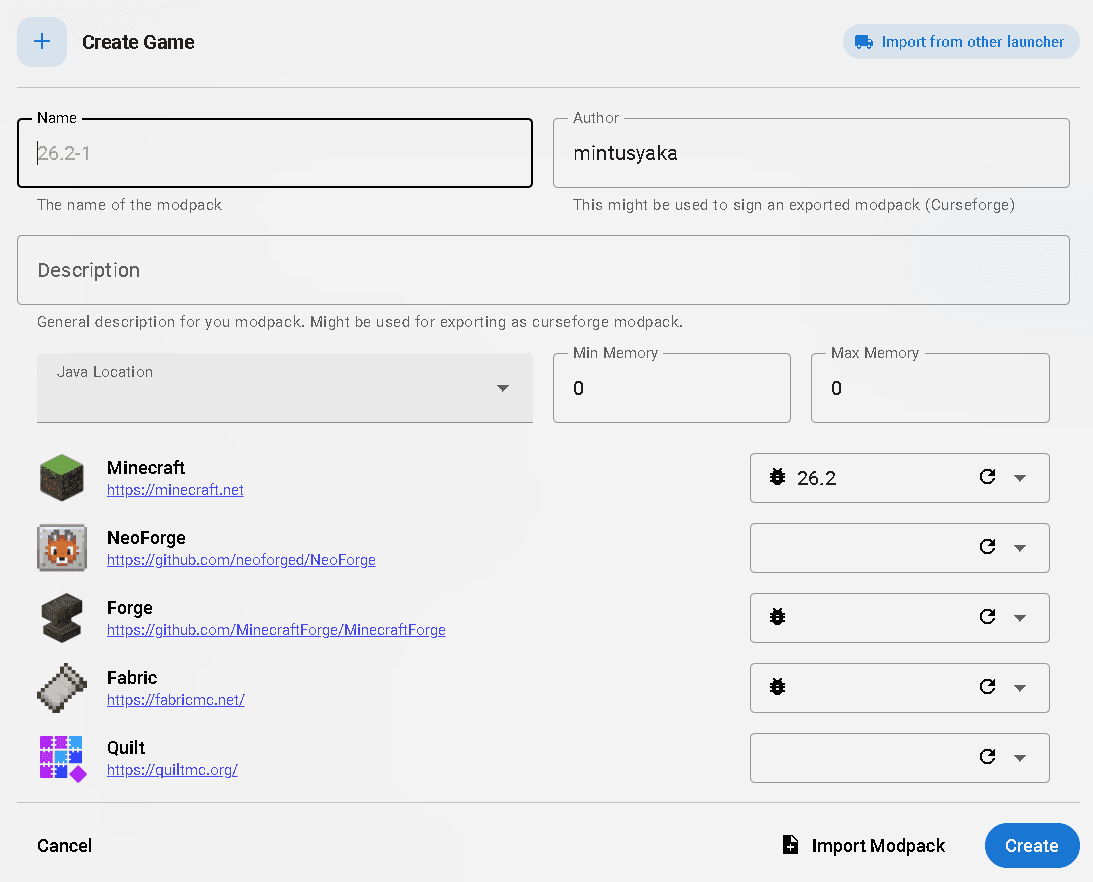Refresh the Forge version list
The height and width of the screenshot is (882, 1093).
[987, 616]
